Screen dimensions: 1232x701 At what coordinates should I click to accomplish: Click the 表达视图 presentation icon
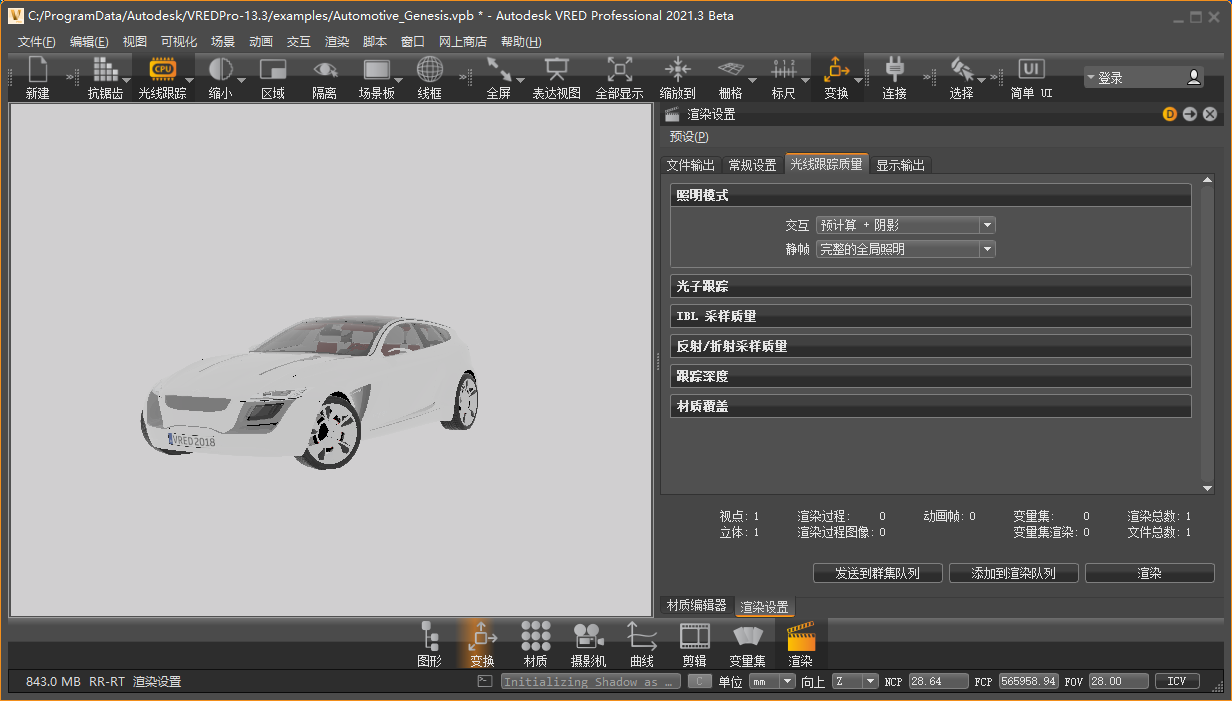556,69
